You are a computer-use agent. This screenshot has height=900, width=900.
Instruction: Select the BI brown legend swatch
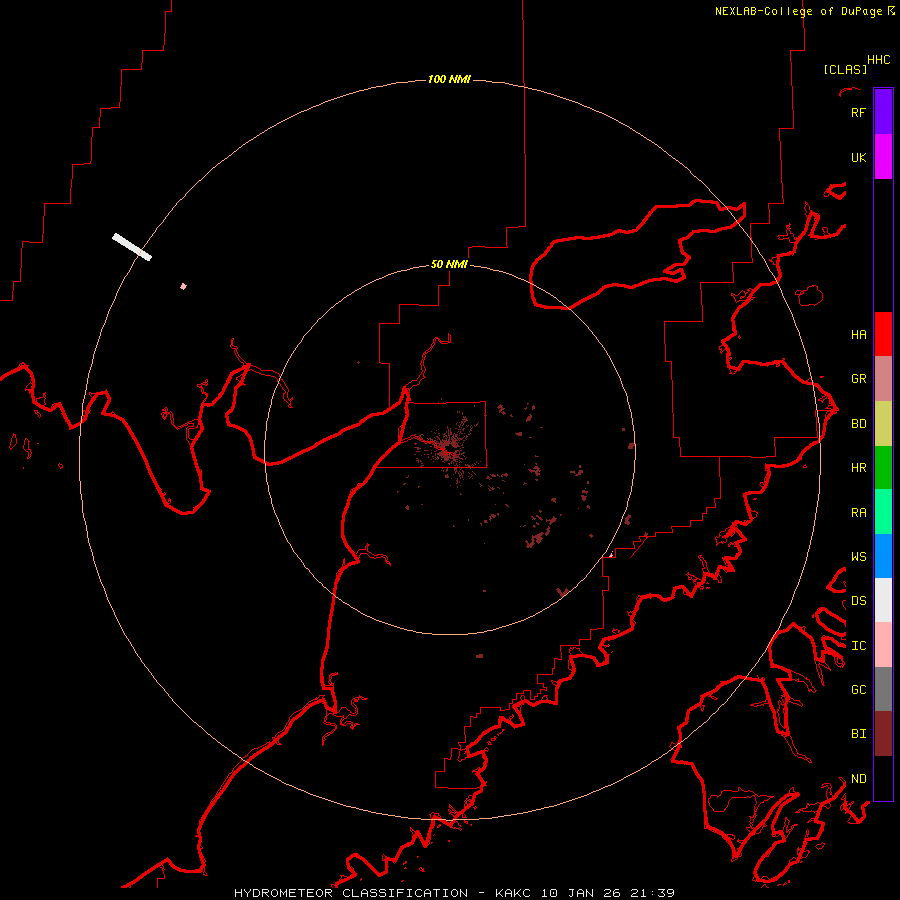point(883,734)
